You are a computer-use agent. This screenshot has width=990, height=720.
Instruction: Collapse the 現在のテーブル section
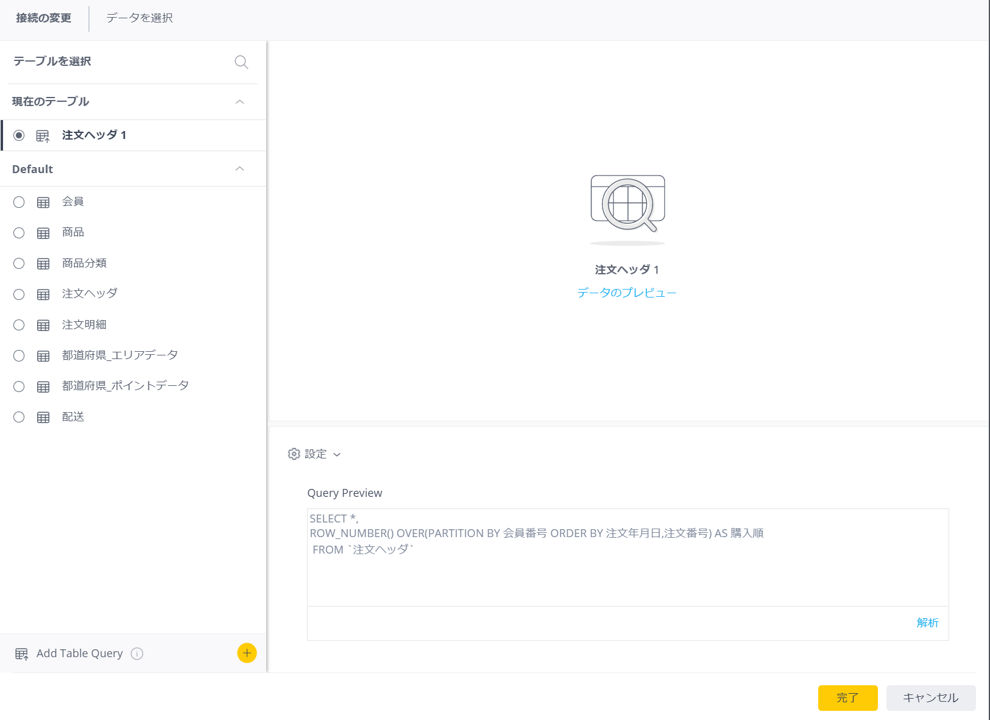pyautogui.click(x=240, y=102)
